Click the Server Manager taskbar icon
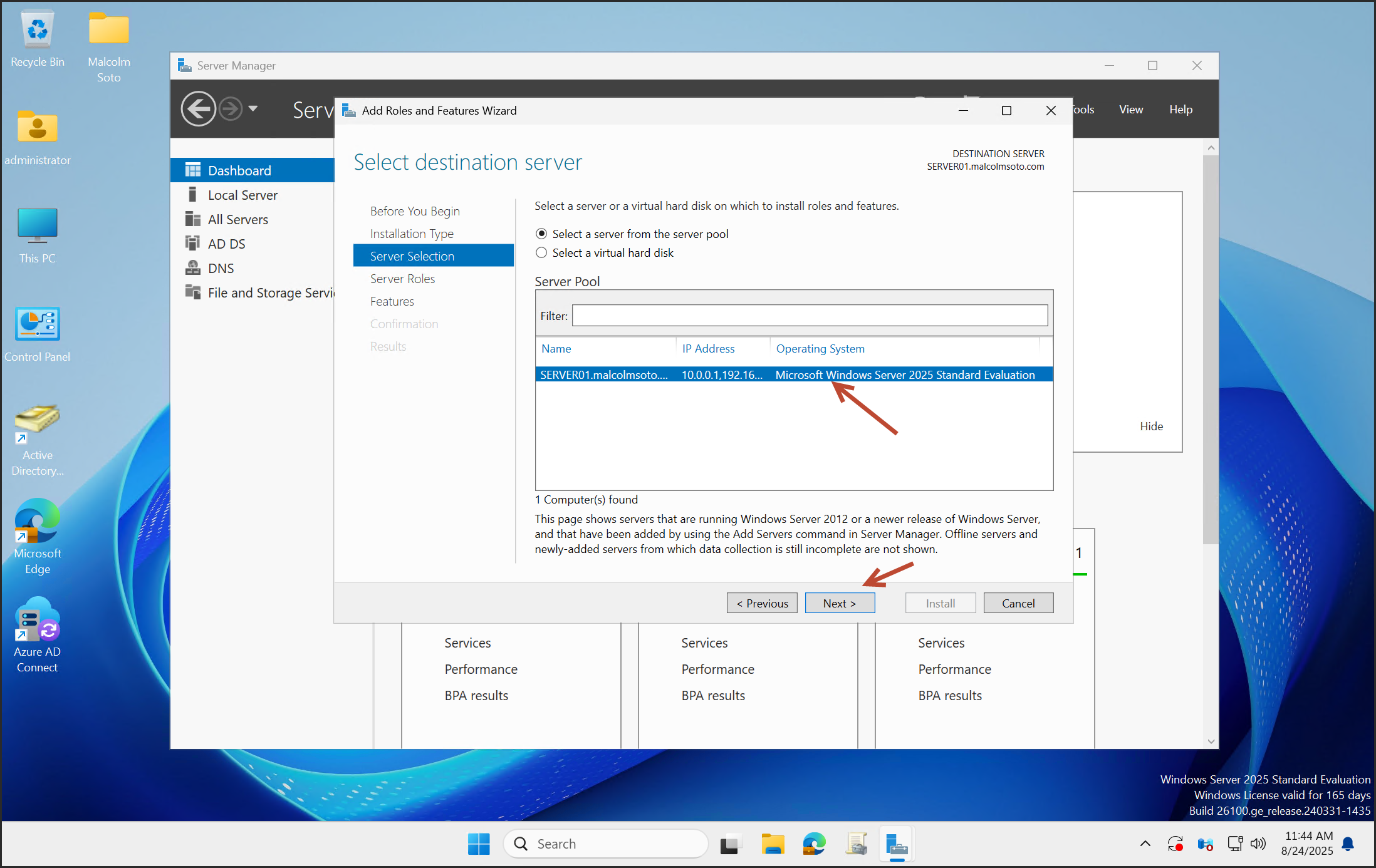The width and height of the screenshot is (1376, 868). click(x=897, y=844)
